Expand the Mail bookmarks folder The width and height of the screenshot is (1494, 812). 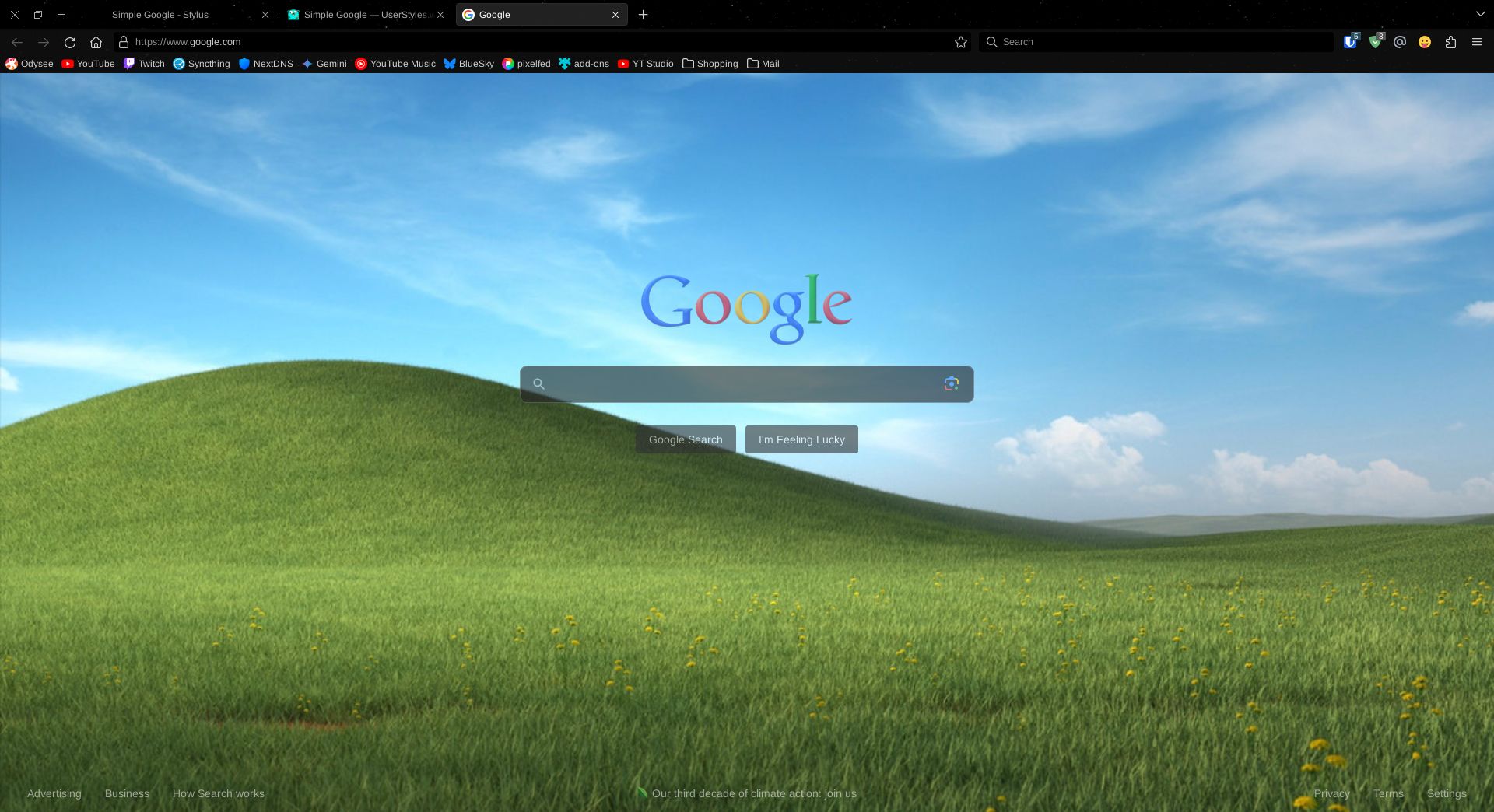tap(763, 64)
